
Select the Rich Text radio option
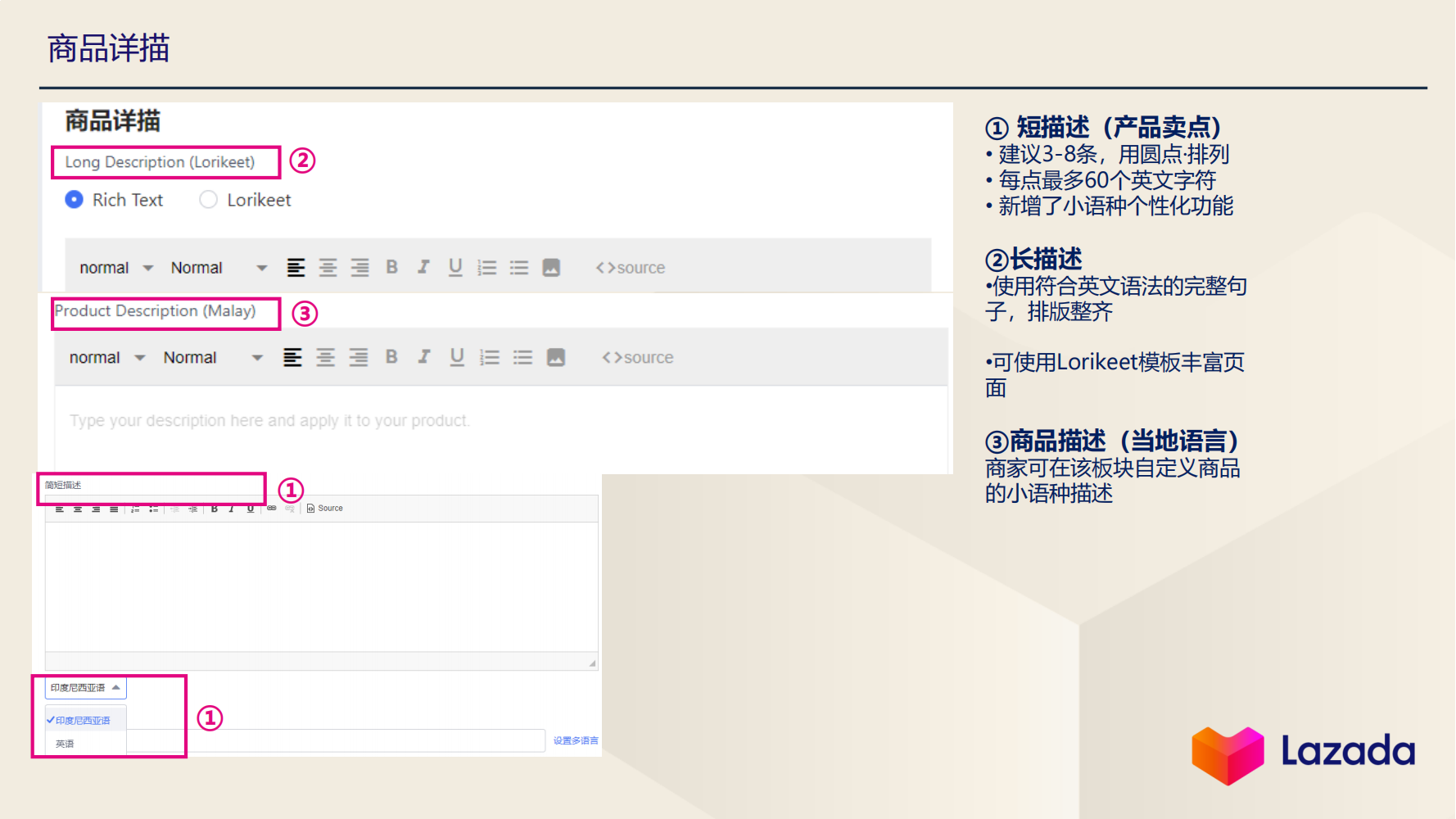[74, 200]
